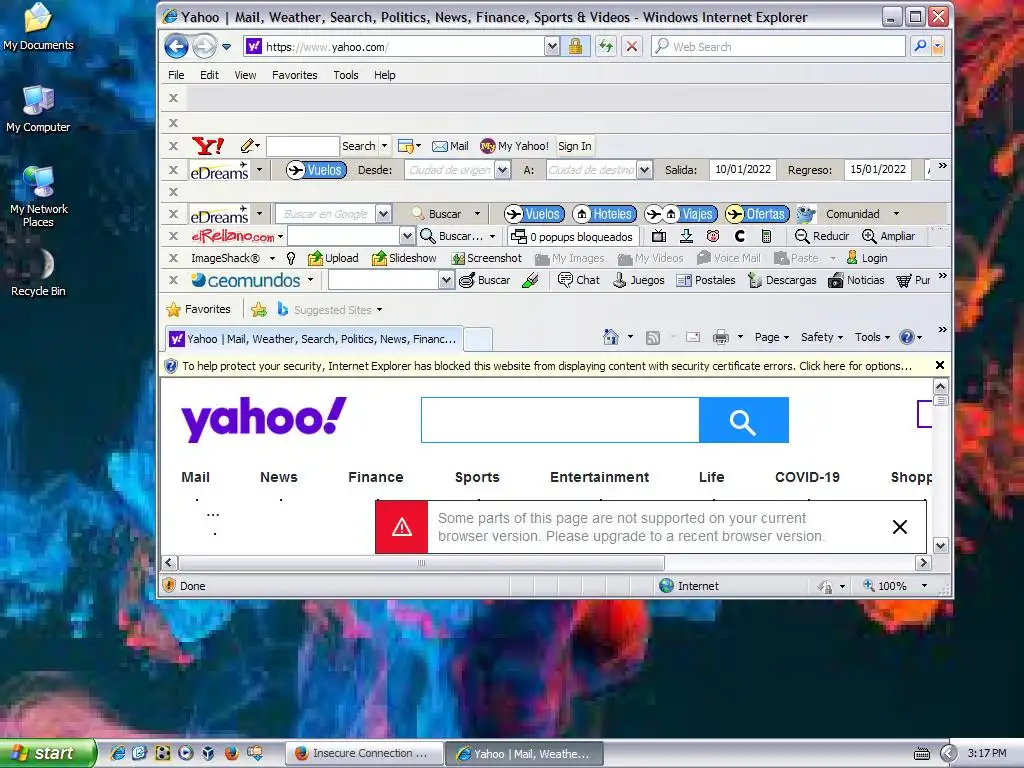Click the Yahoo page search input field
Viewport: 1024px width, 768px height.
560,420
